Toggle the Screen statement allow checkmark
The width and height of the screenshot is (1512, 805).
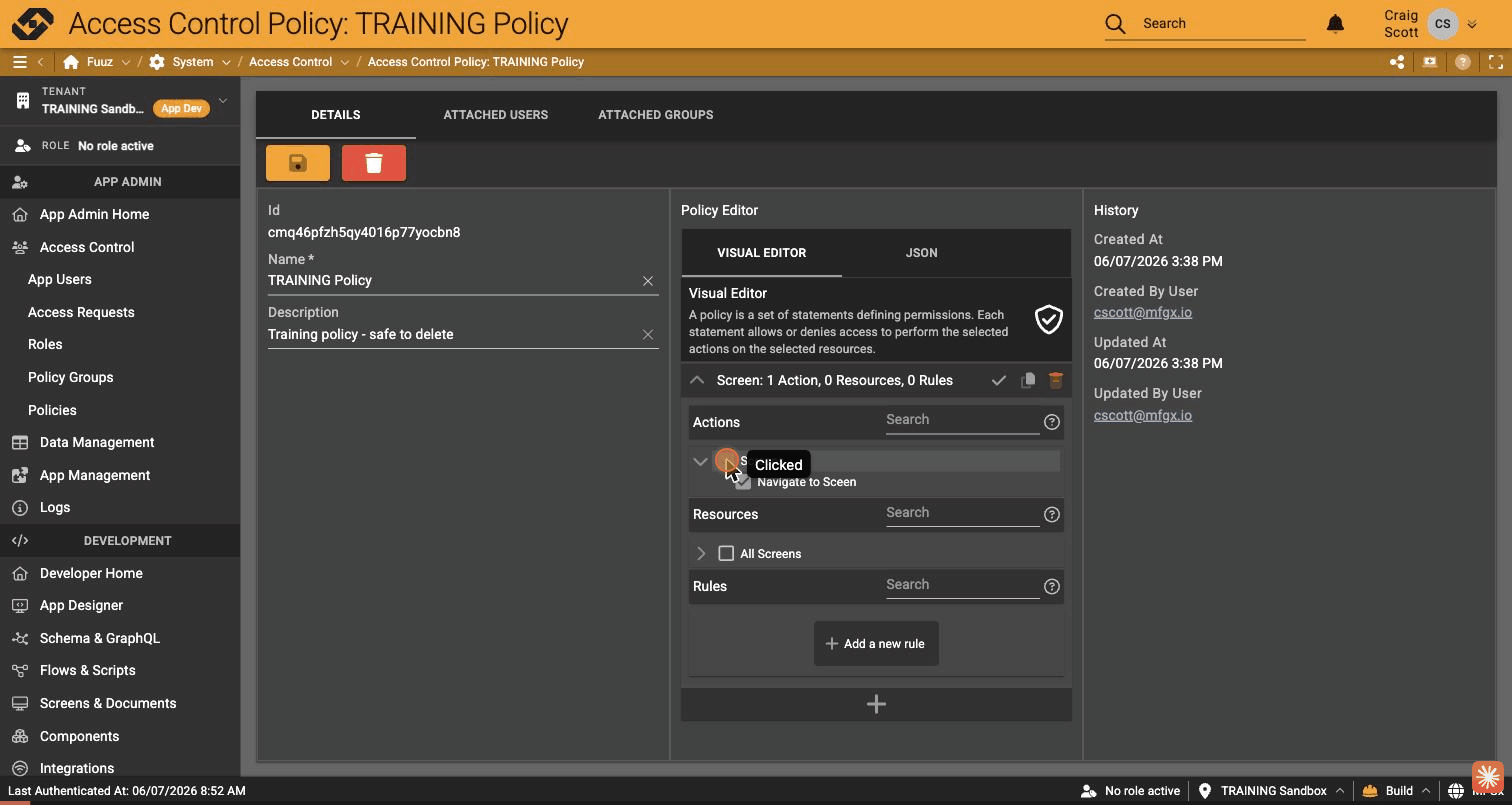[998, 381]
